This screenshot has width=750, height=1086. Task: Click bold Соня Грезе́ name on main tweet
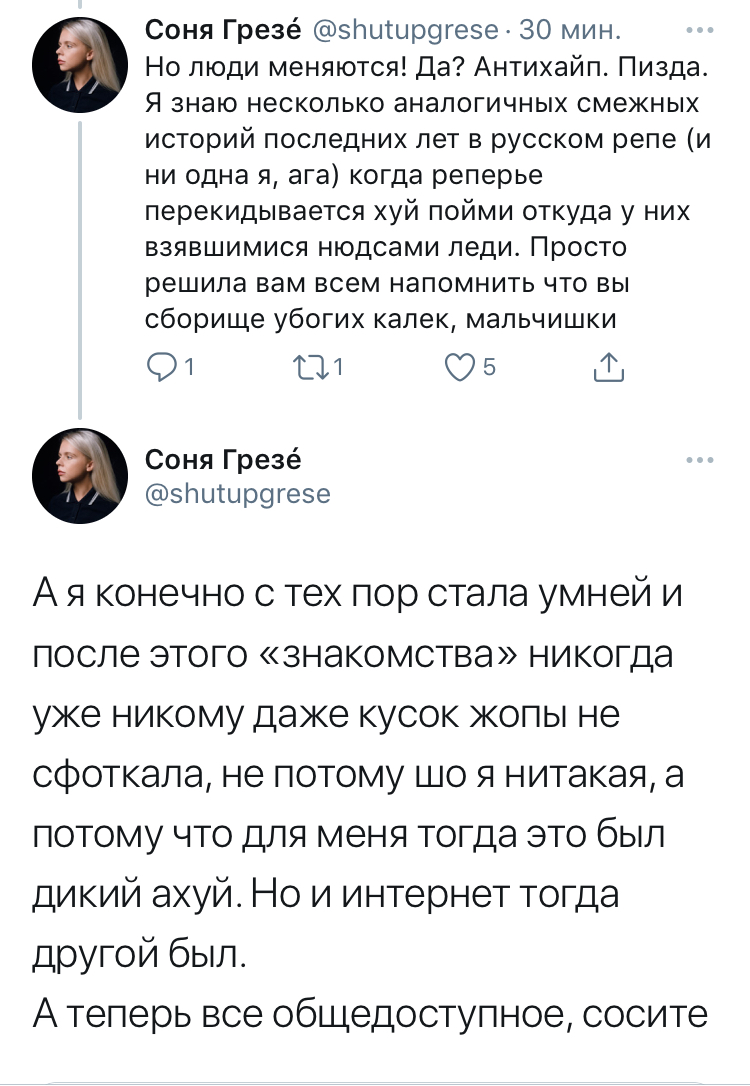(x=223, y=460)
